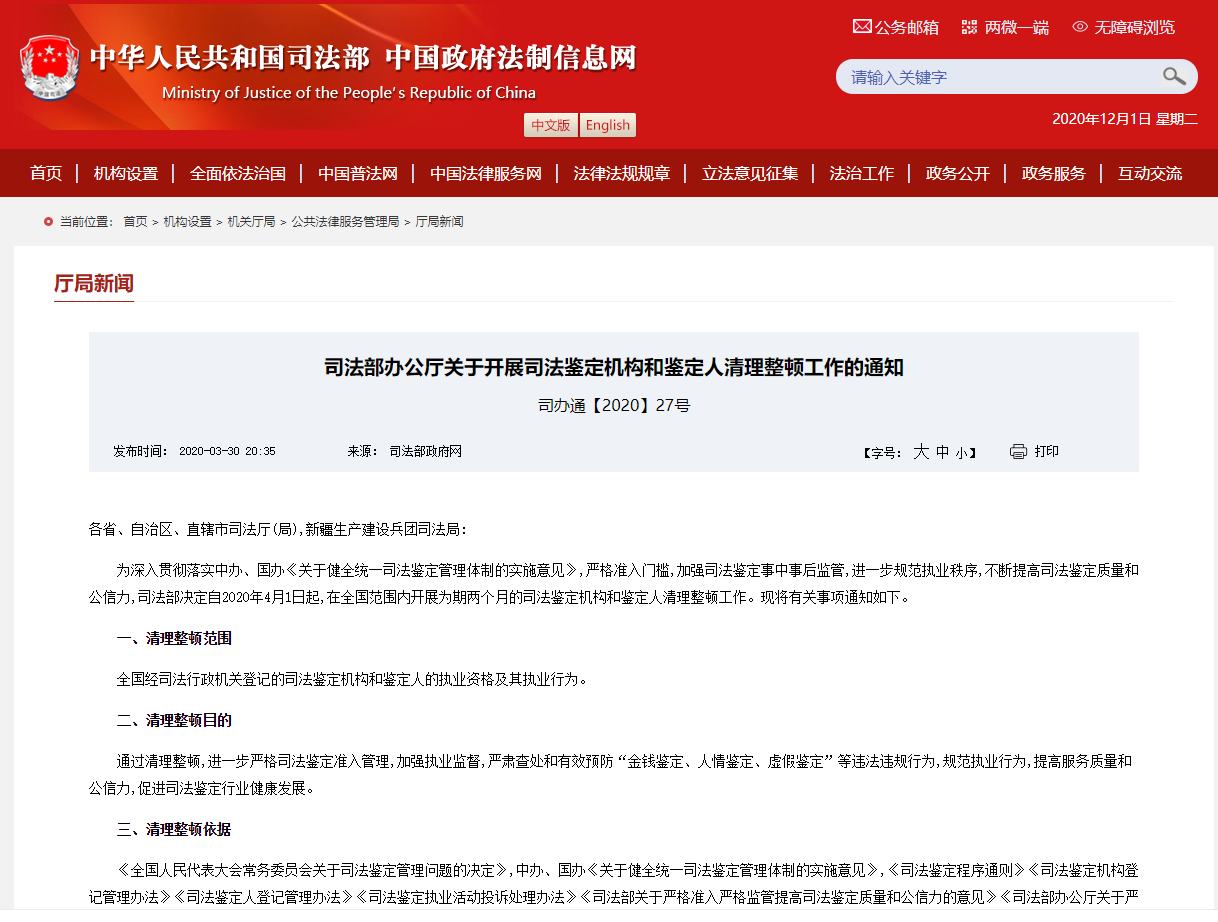
Task: Go to 机关厅局 in the breadcrumb
Action: click(x=251, y=221)
